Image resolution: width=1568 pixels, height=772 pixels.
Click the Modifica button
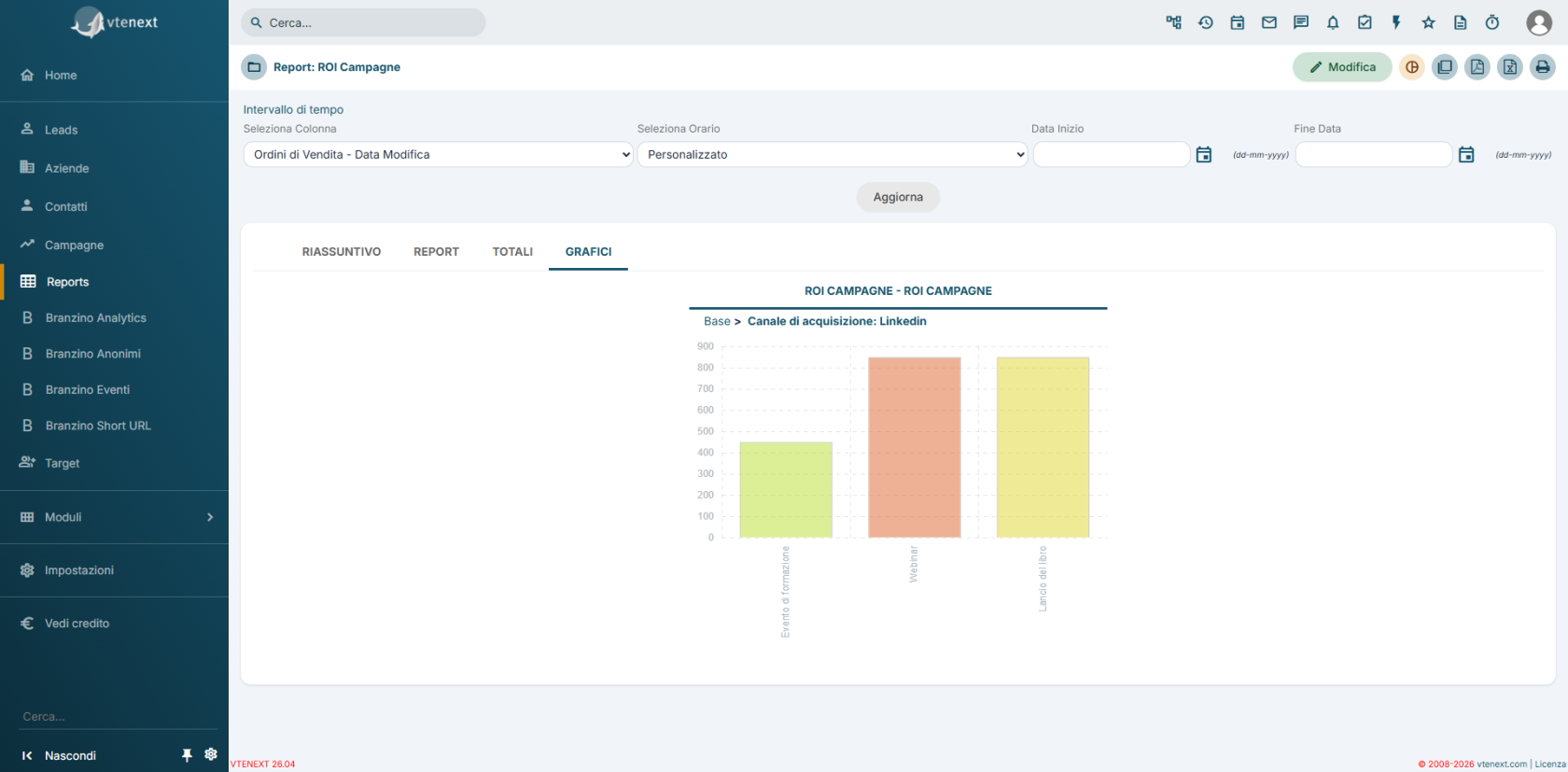(x=1342, y=67)
